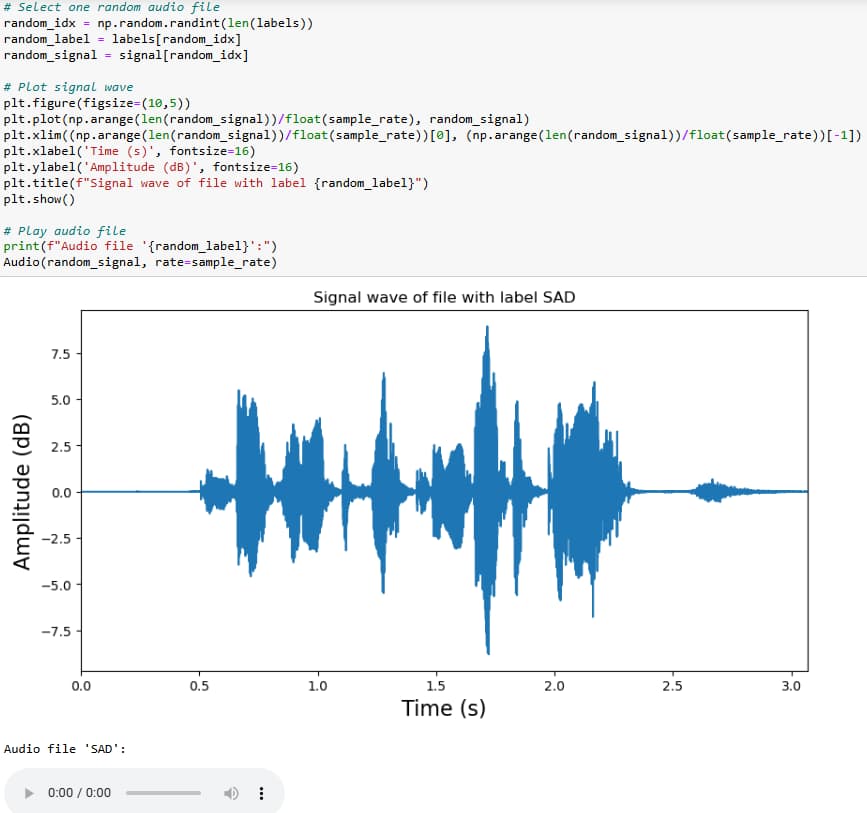Click the 'Time (s)' axis label
The height and width of the screenshot is (813, 867).
point(442,708)
